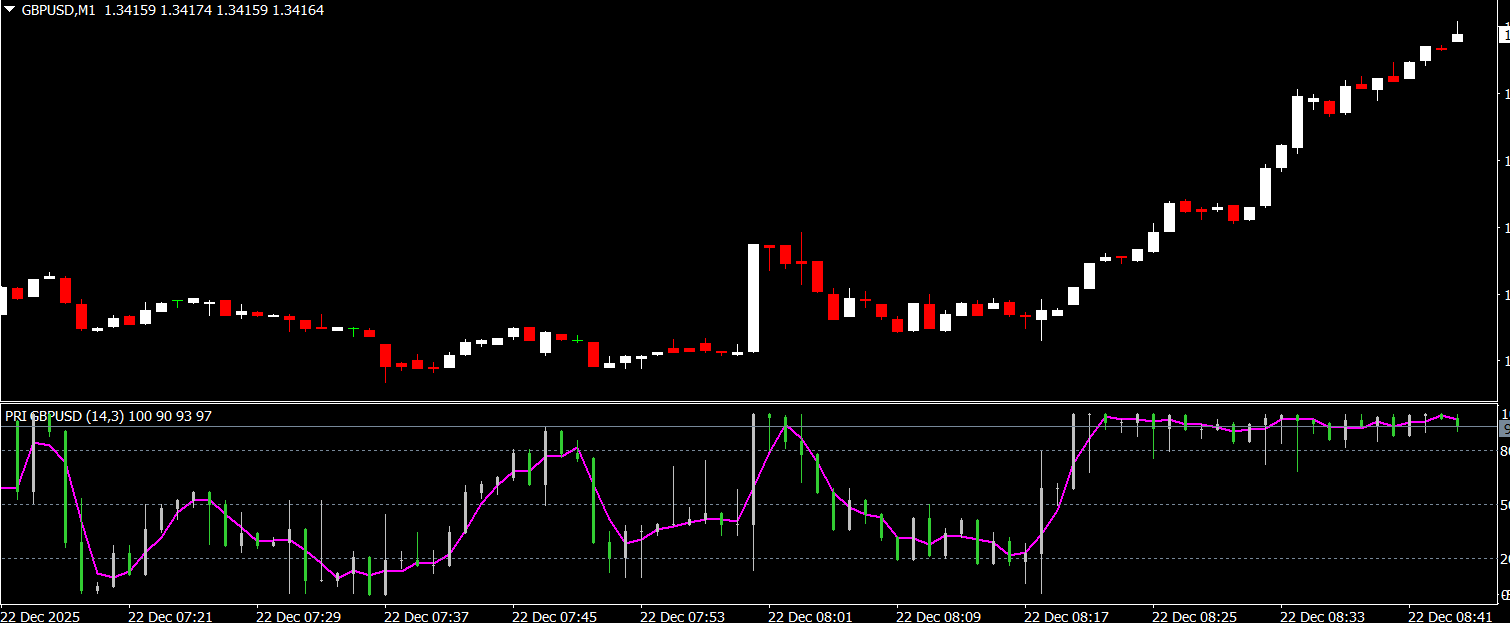Select the 22 Dec 08:33 time marker
1510x623 pixels.
[x=1322, y=616]
